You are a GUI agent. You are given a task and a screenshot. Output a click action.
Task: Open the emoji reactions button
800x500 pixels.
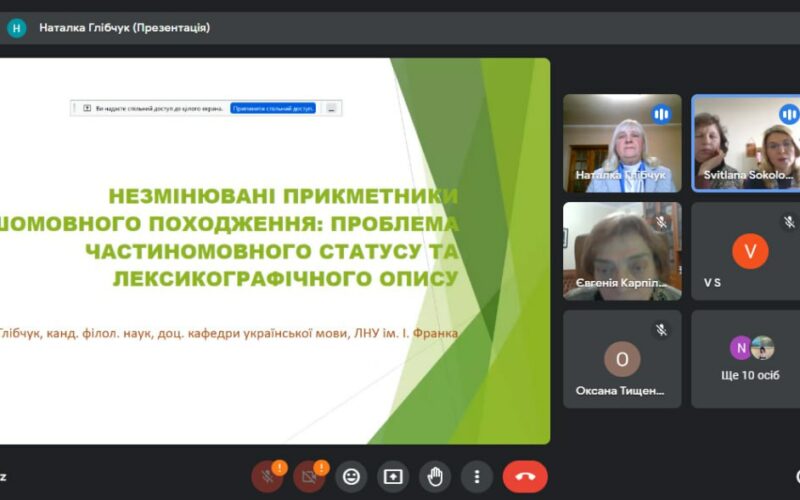click(351, 476)
